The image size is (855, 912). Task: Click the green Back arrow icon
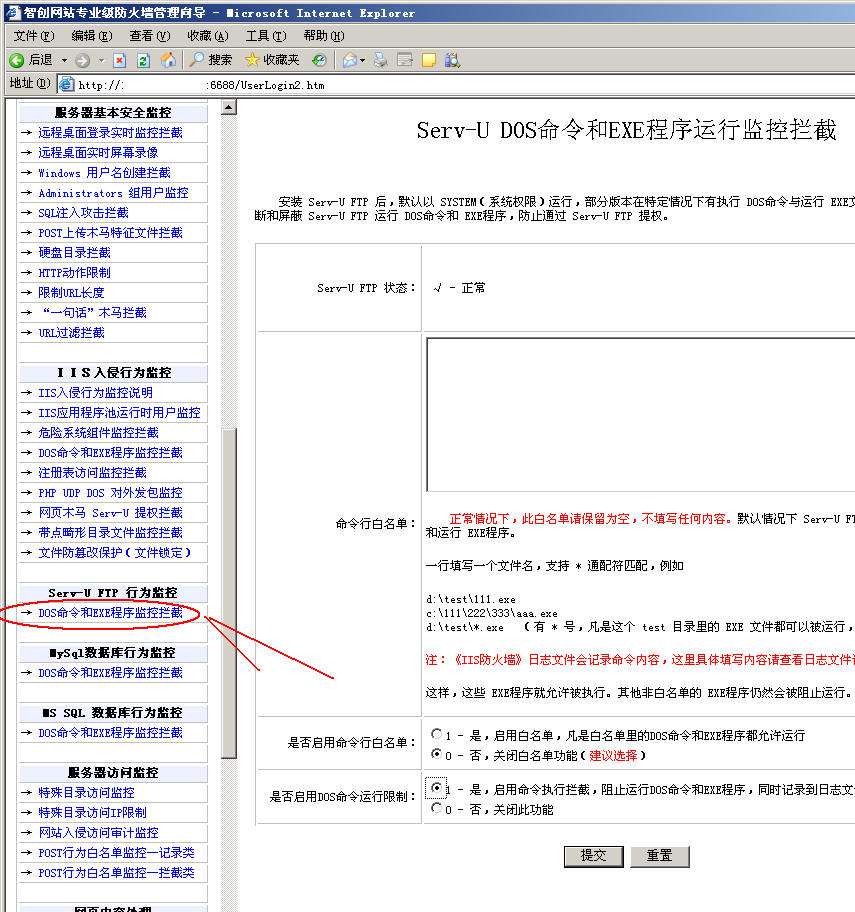pyautogui.click(x=17, y=60)
